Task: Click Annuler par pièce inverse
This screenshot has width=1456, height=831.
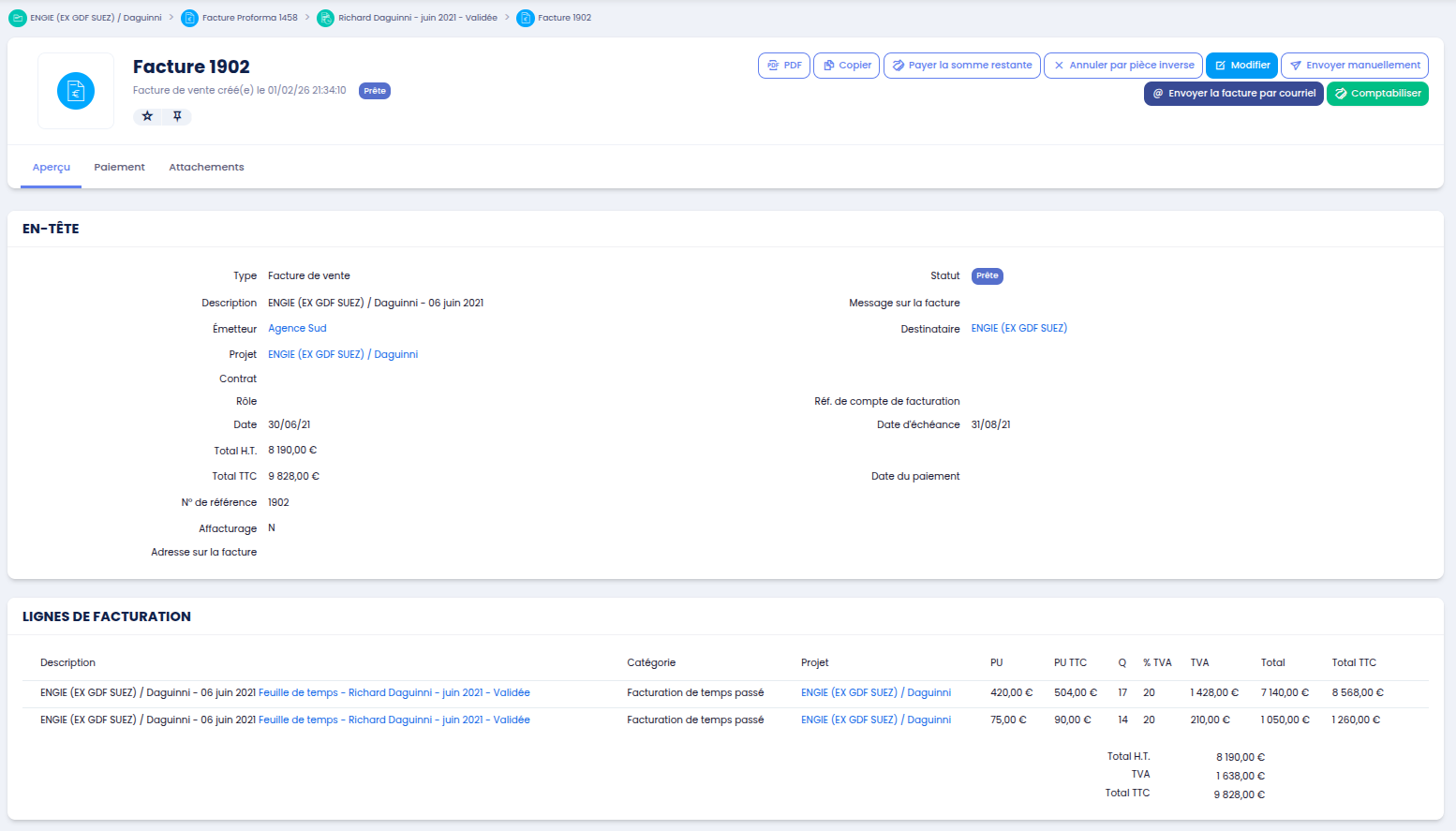Action: click(1123, 66)
